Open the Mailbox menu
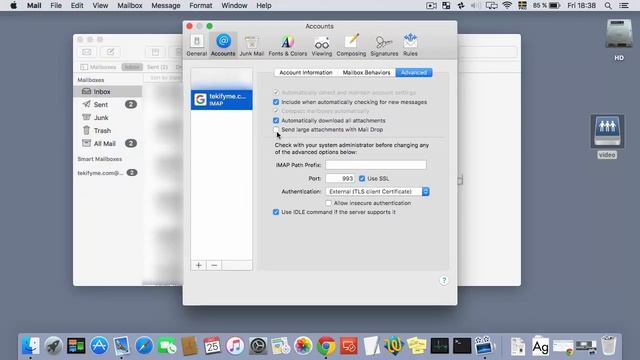640x360 pixels. pos(130,5)
